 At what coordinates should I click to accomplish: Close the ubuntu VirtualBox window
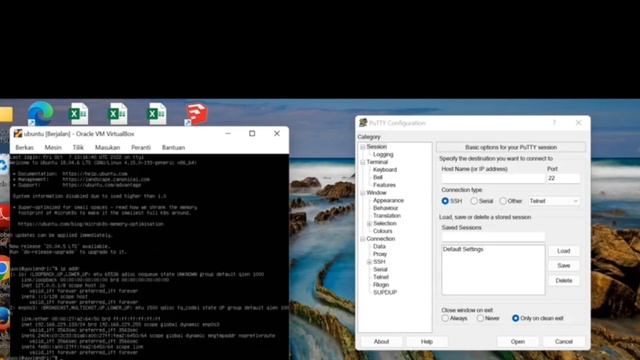(277, 133)
